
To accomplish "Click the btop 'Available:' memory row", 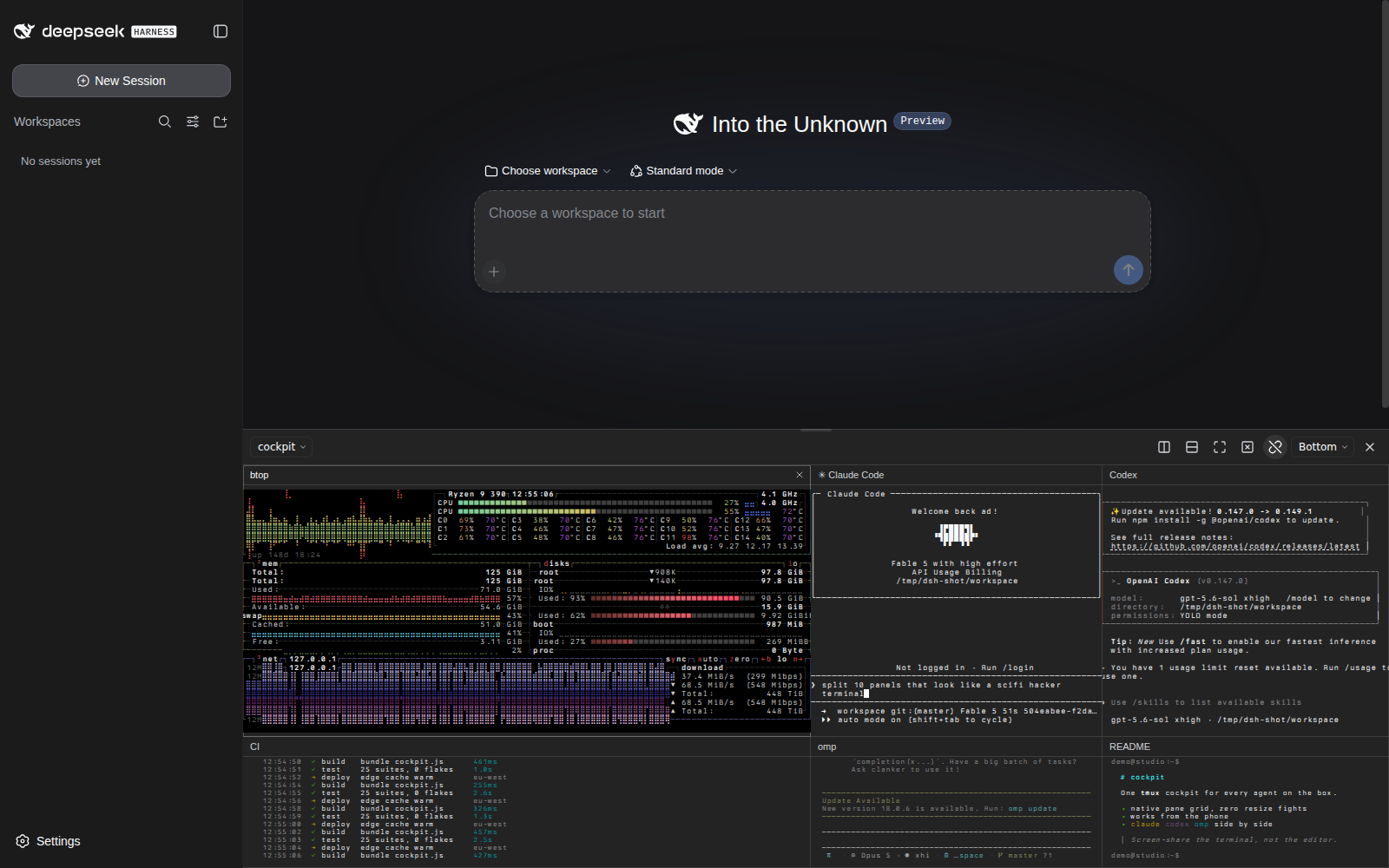I will click(x=387, y=607).
